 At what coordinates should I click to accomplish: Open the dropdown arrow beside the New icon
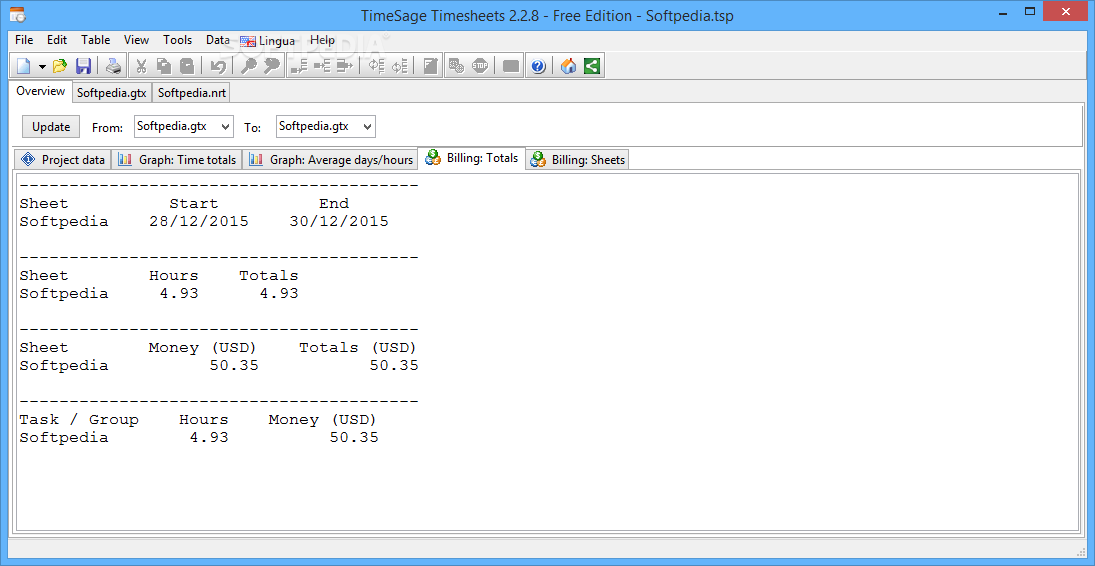(x=42, y=66)
